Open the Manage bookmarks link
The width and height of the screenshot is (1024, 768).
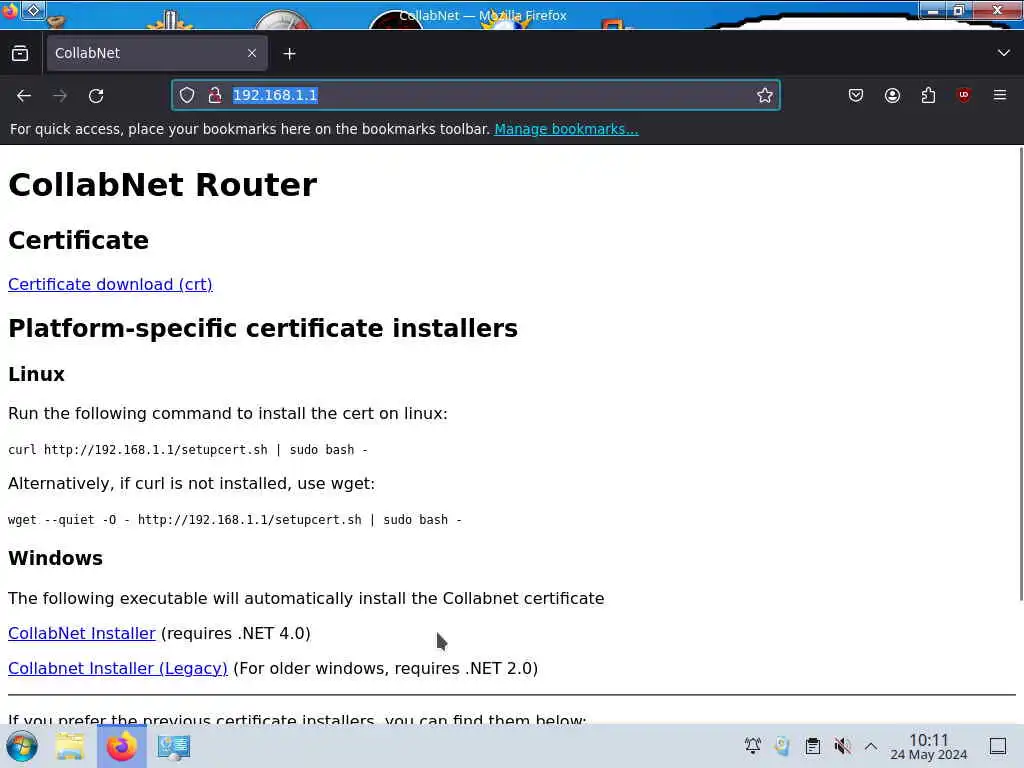click(x=566, y=129)
